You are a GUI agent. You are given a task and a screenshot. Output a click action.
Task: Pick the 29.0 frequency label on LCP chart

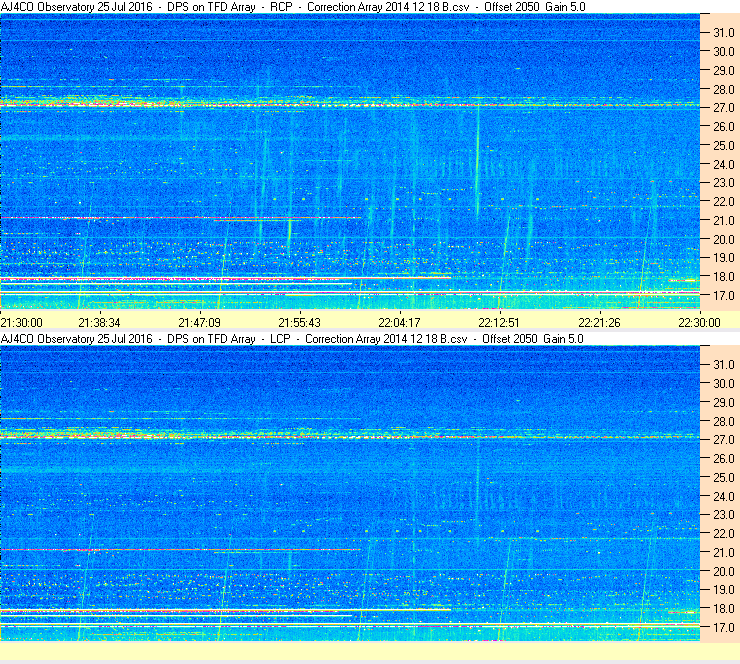pos(724,403)
